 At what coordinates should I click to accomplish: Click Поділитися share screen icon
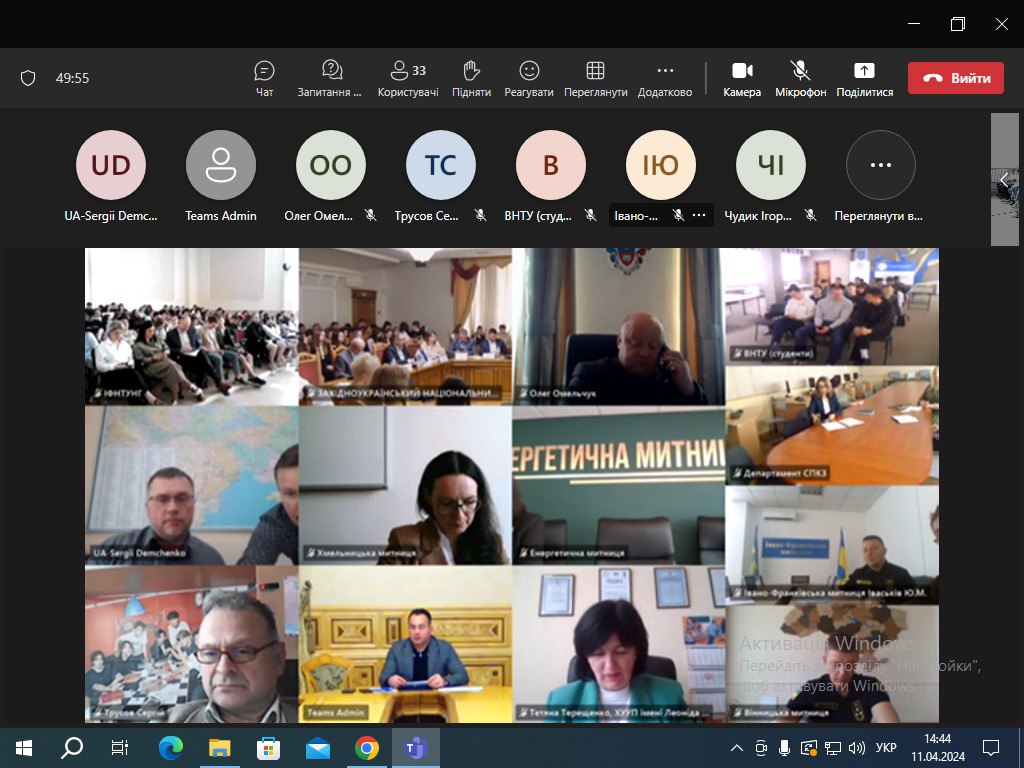(864, 78)
